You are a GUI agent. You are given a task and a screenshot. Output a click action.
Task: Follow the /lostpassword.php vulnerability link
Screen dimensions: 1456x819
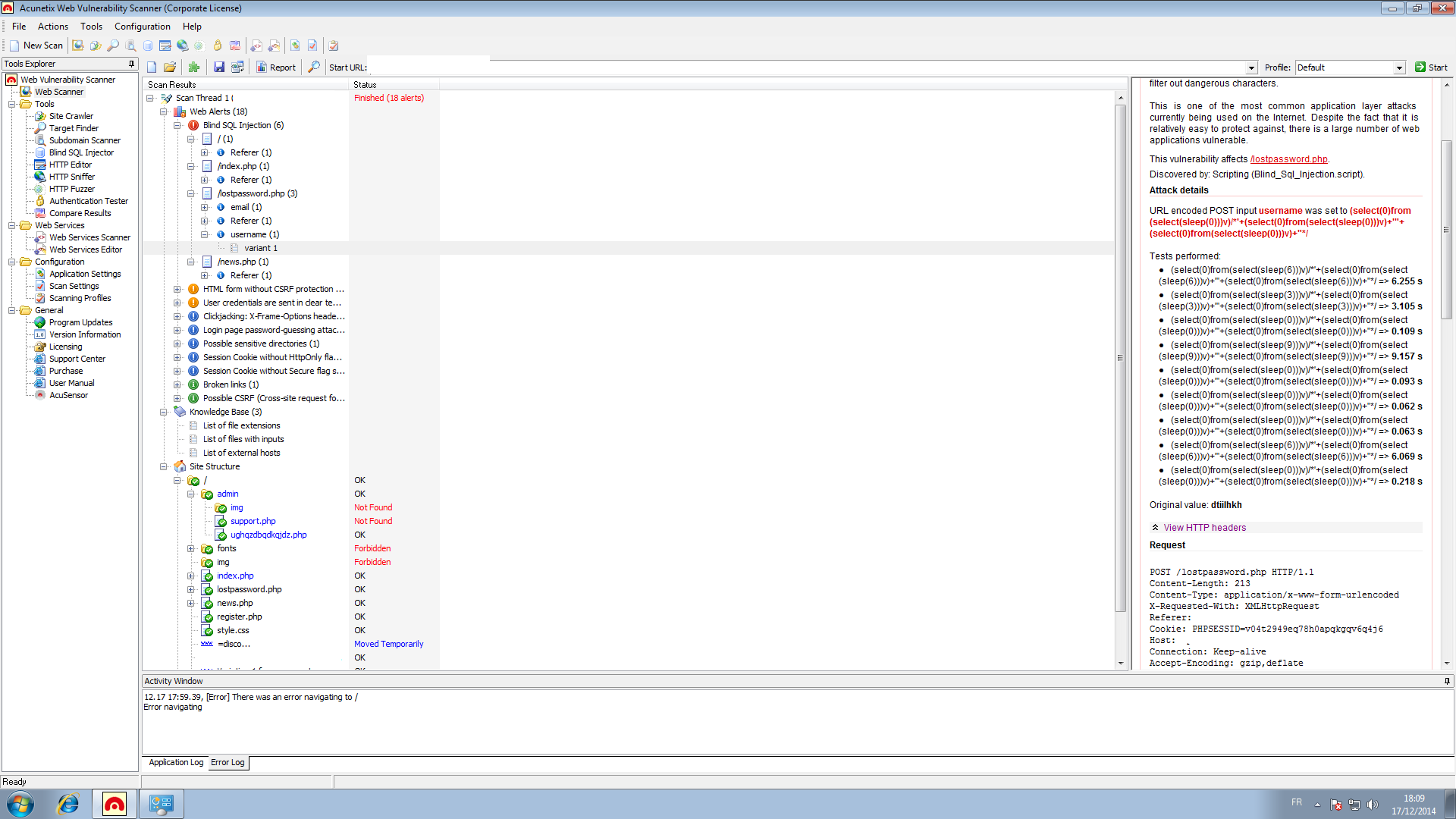click(x=1289, y=159)
